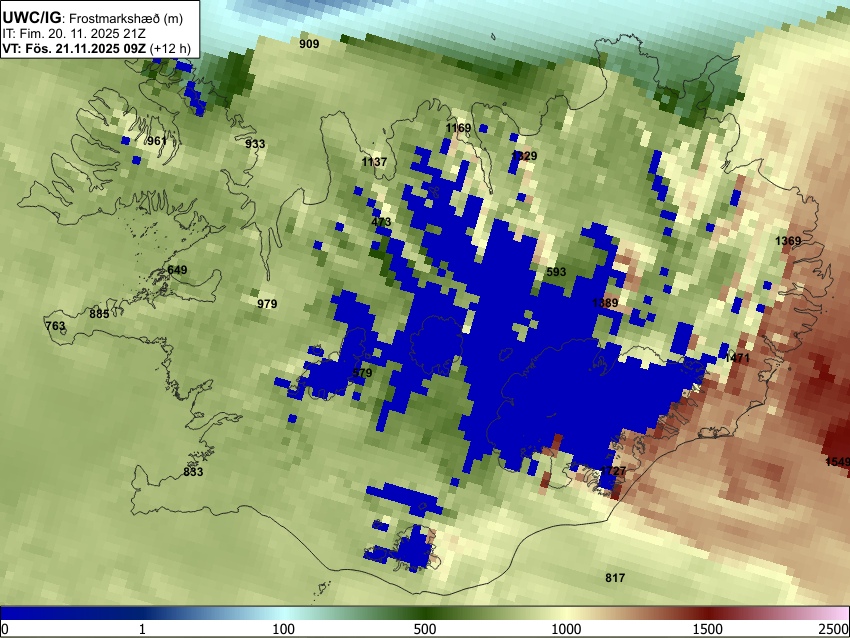Click the 833 value label
Image resolution: width=850 pixels, height=638 pixels.
(x=193, y=472)
